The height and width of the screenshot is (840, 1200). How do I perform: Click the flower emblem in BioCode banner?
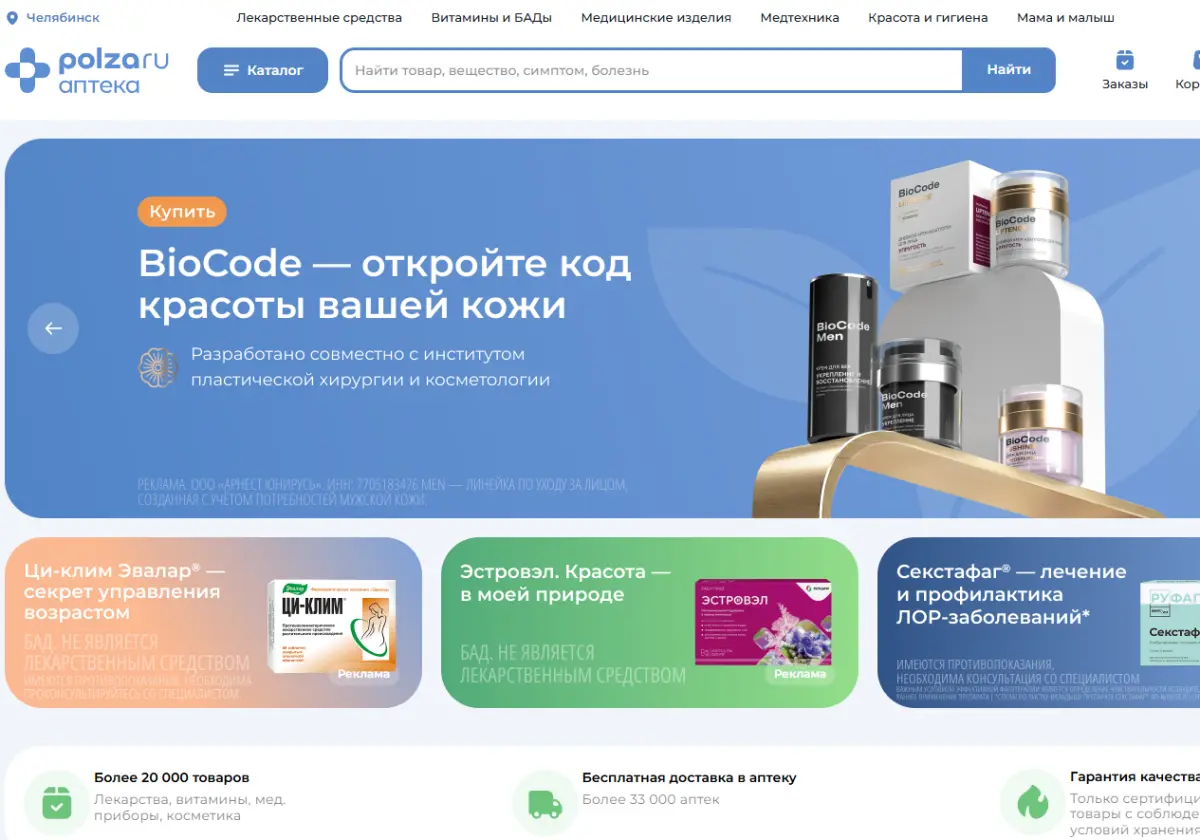coord(157,367)
